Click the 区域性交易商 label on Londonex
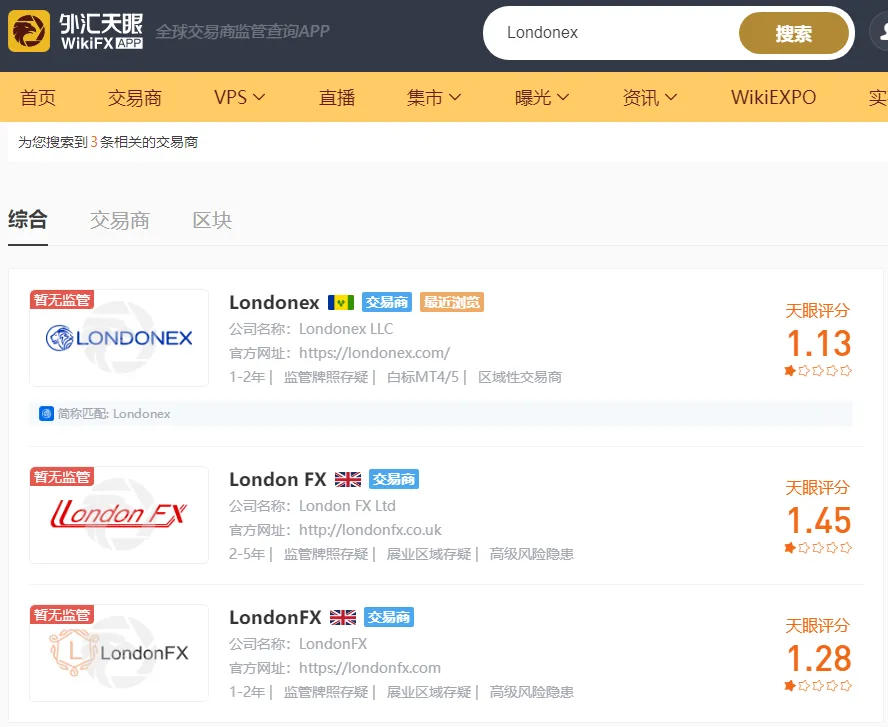 tap(520, 377)
